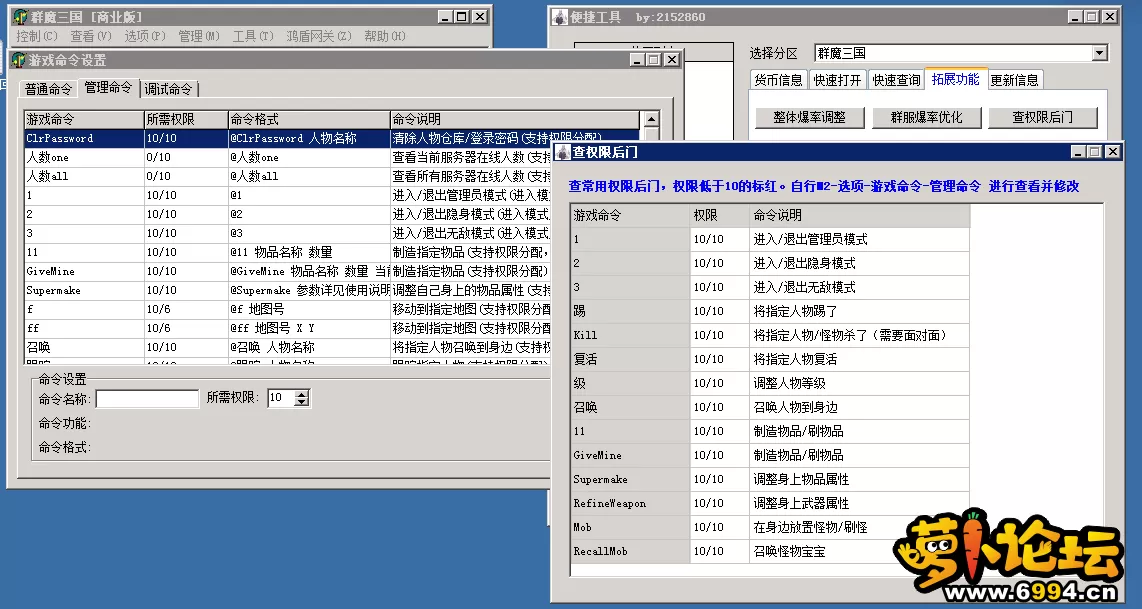Screen dimensions: 1142x609
Task: Select the 踢 row in 查权限后门 list
Action: (770, 311)
